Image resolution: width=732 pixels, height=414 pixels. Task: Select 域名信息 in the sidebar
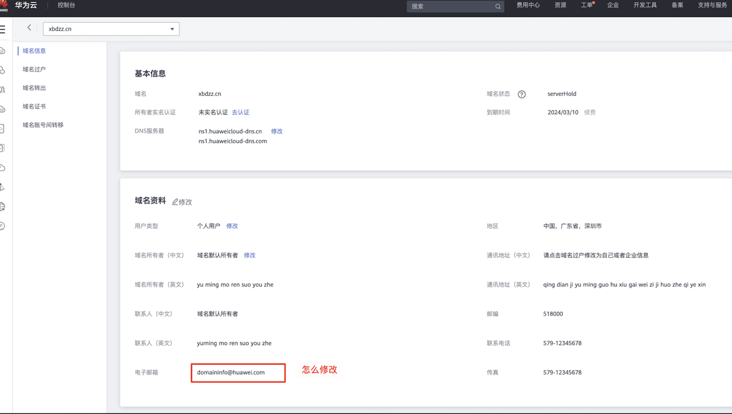(x=34, y=51)
